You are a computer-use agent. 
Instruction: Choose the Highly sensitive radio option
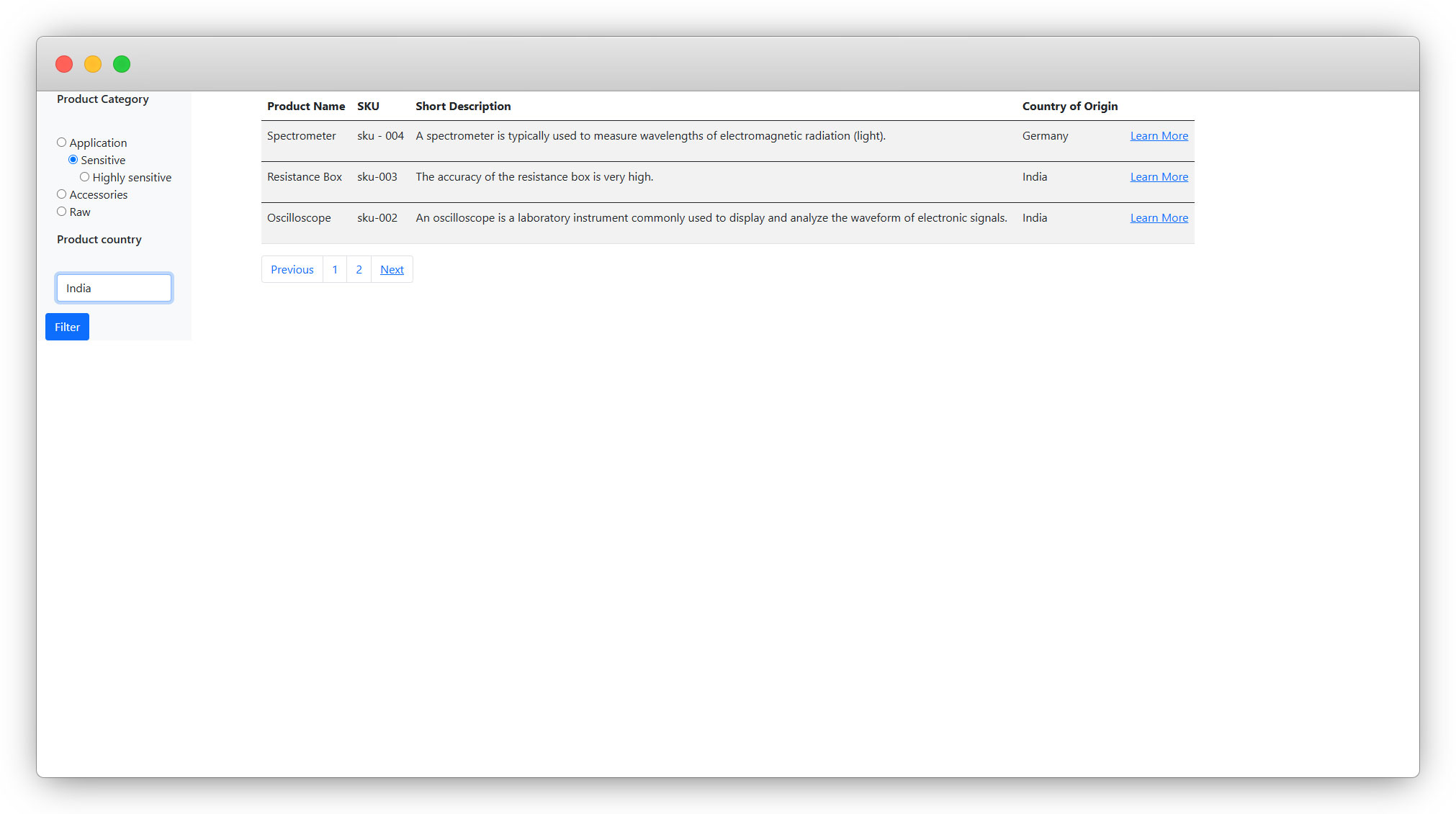click(85, 177)
